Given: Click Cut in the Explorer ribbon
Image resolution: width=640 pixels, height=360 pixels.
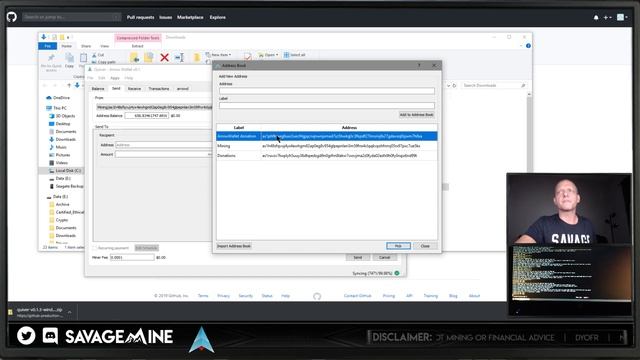Looking at the screenshot, I should coord(98,55).
